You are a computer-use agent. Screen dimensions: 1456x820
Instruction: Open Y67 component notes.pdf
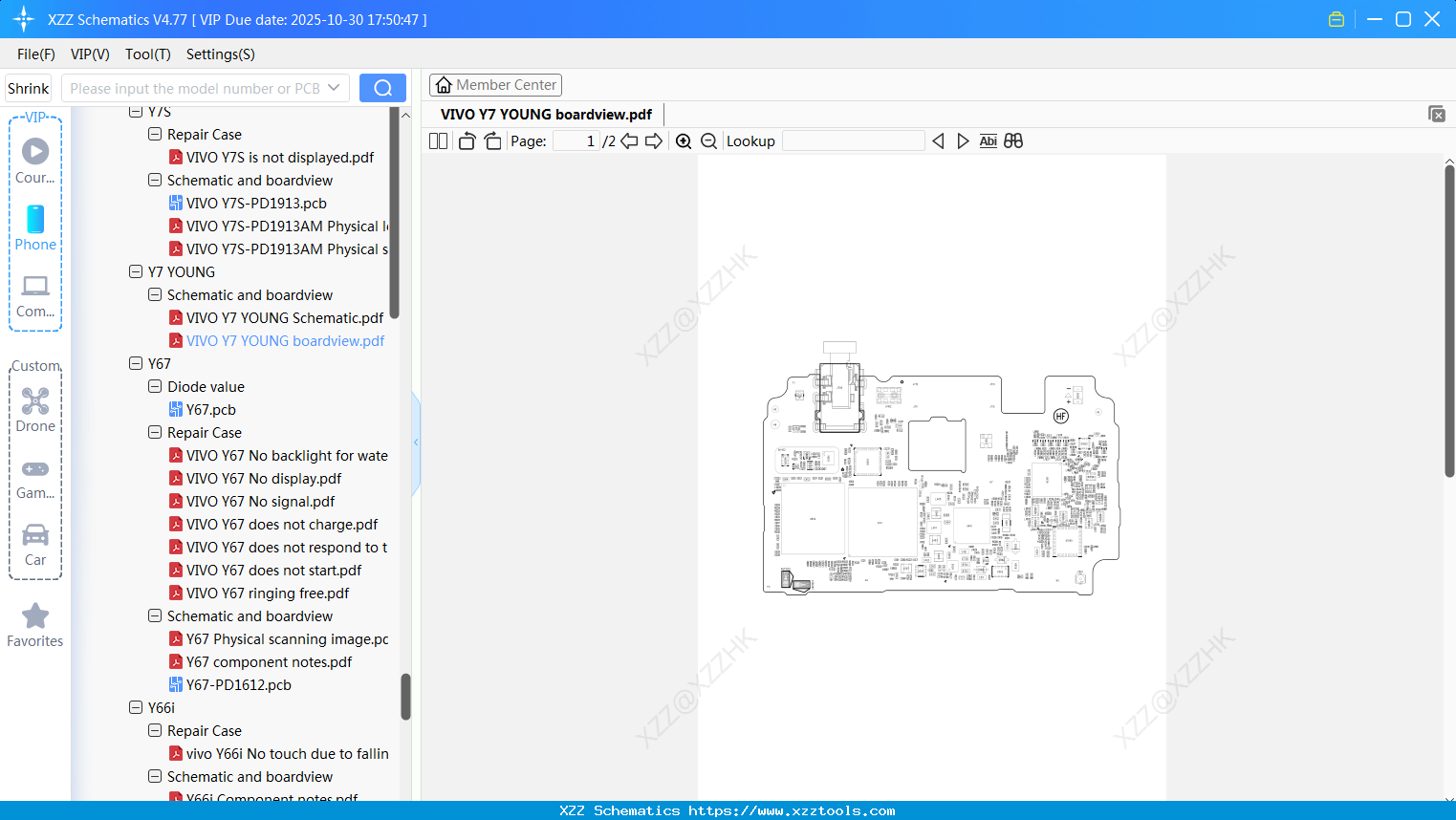[269, 662]
